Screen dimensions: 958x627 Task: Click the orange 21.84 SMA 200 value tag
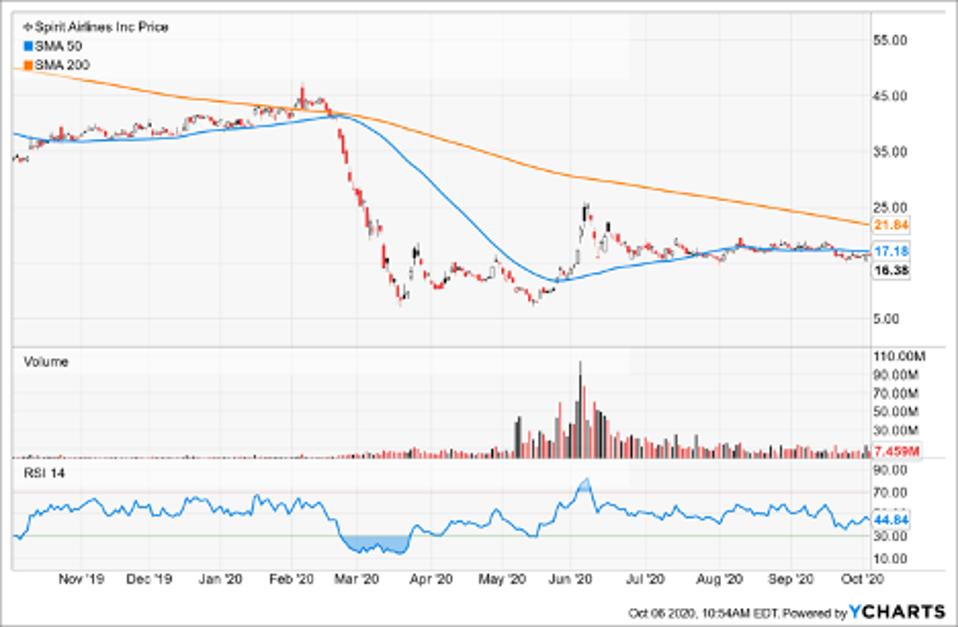click(891, 223)
